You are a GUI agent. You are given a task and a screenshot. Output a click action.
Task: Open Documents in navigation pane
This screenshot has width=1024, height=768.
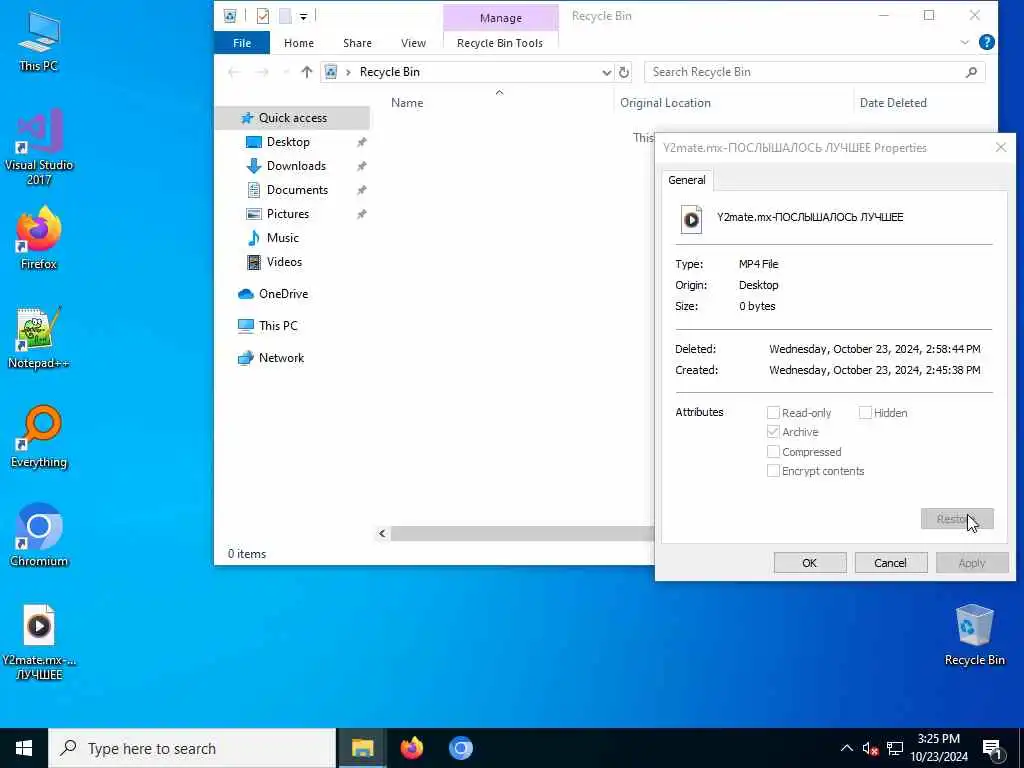297,190
